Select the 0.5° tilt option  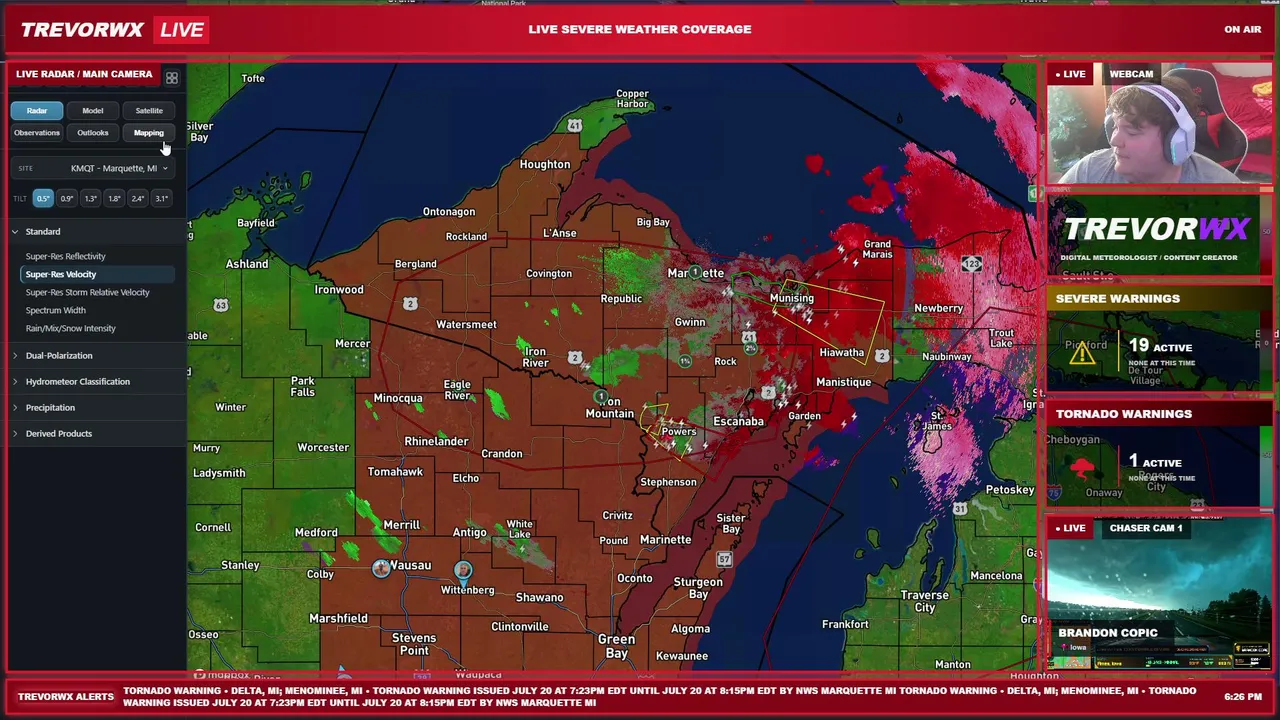pos(43,198)
